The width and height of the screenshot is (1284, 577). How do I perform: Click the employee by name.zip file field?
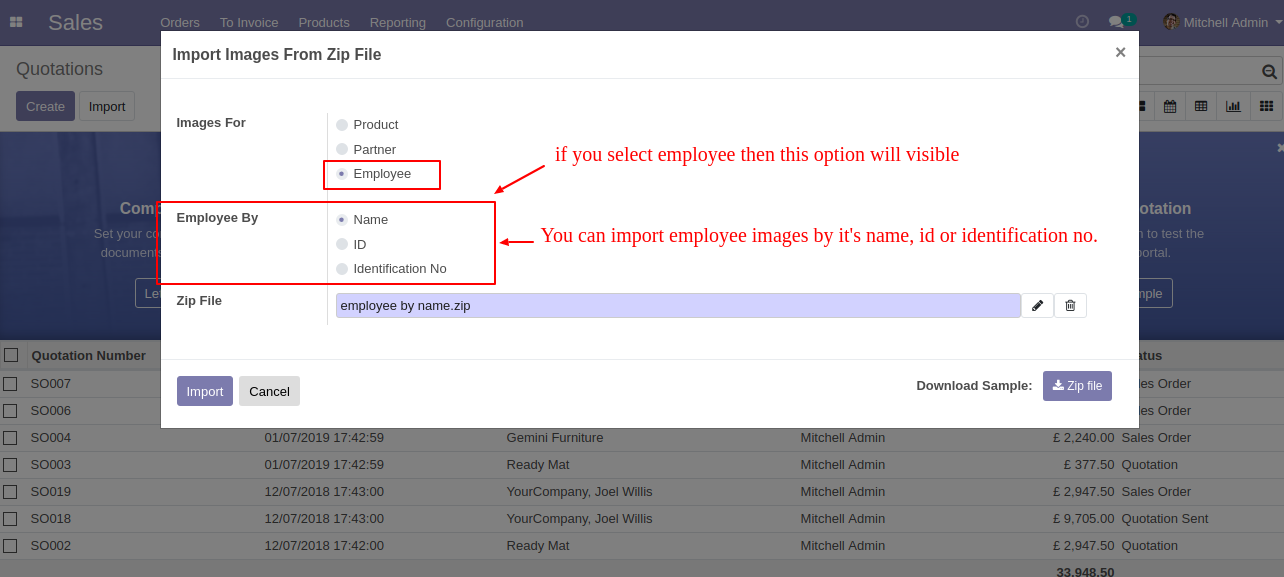[x=678, y=306]
